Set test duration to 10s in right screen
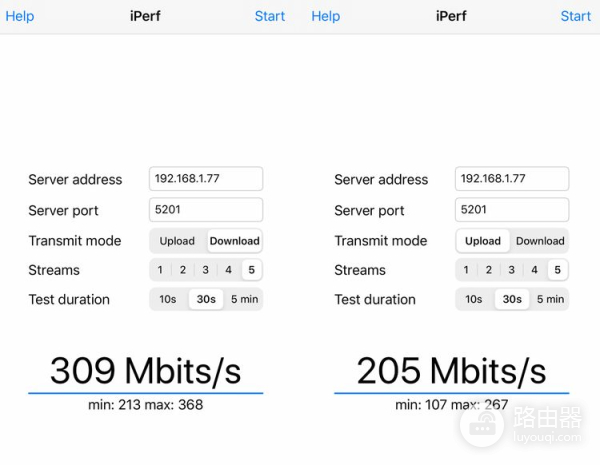This screenshot has height=465, width=600. click(x=474, y=299)
